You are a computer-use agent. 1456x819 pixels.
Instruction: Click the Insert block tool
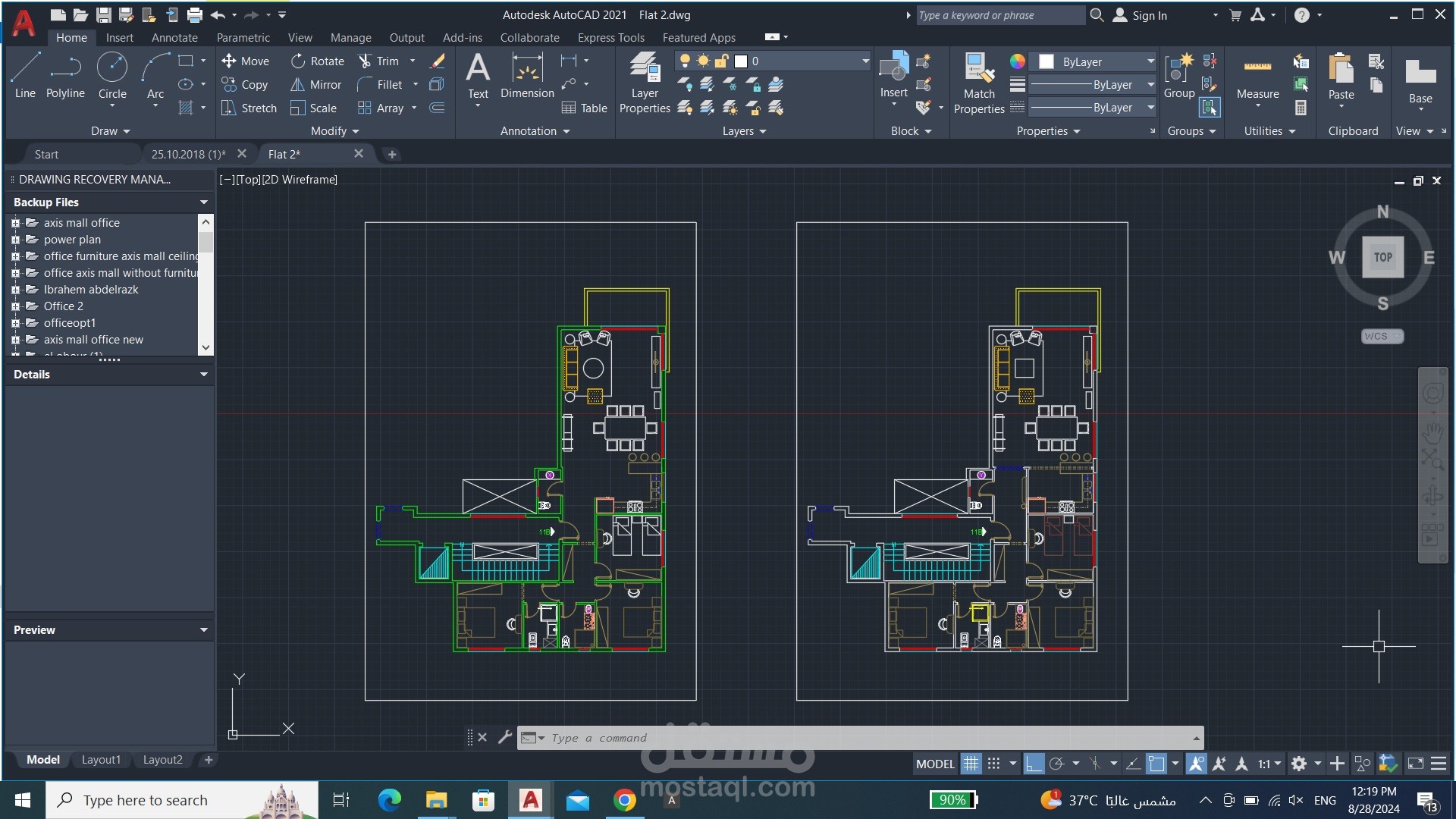coord(893,76)
